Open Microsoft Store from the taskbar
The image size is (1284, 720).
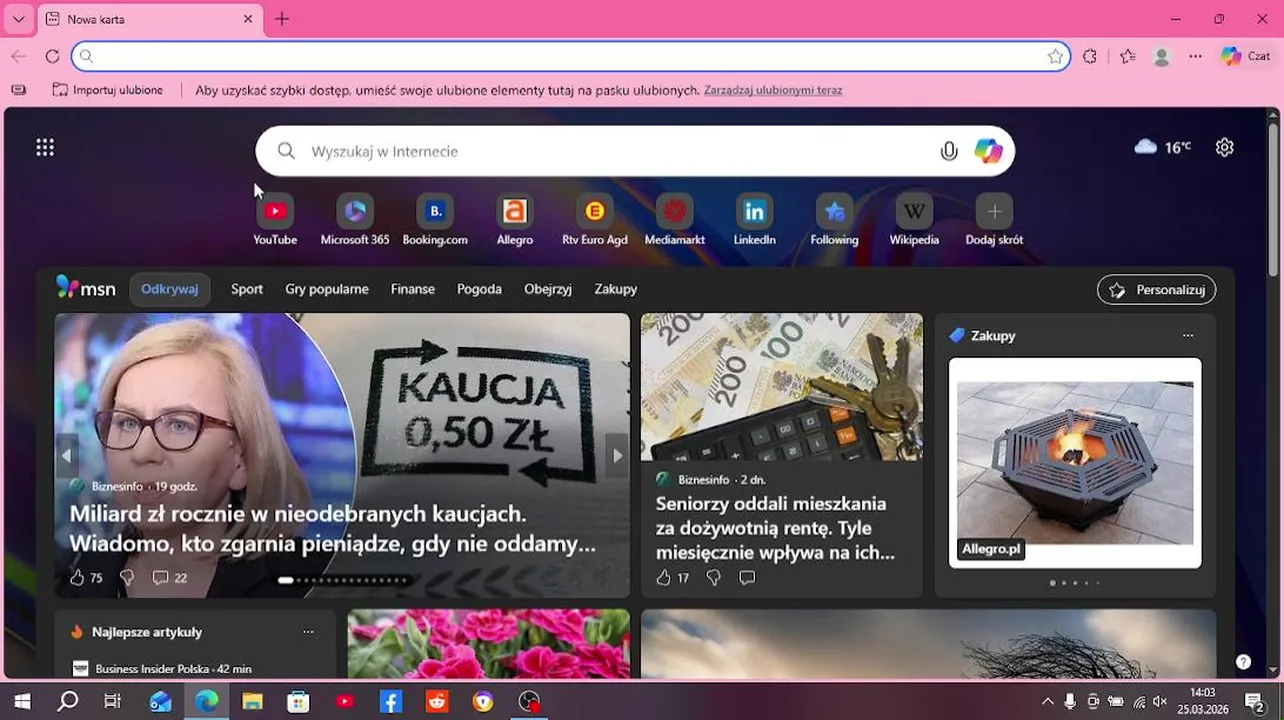coord(298,702)
